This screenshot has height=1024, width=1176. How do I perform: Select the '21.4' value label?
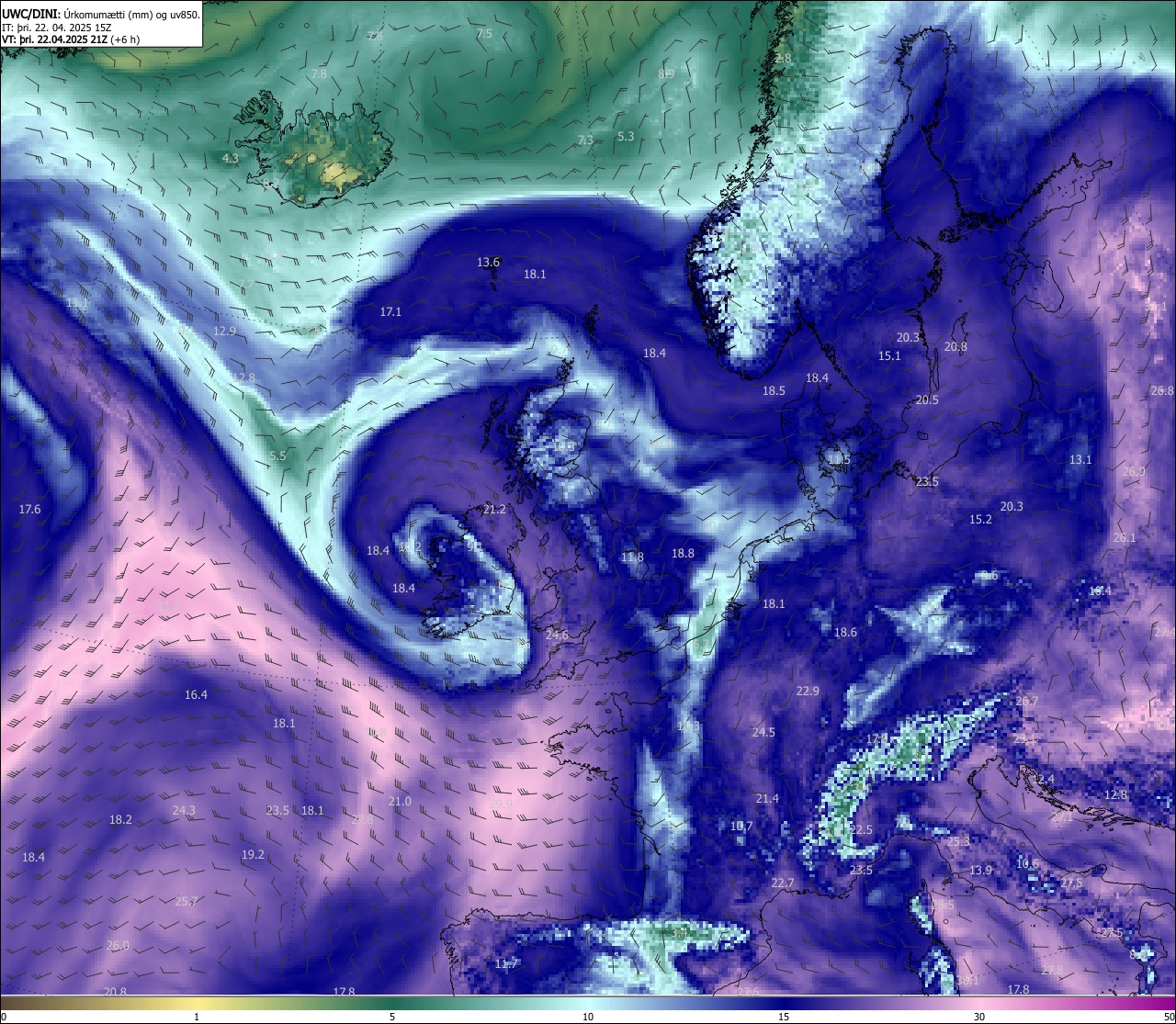767,799
